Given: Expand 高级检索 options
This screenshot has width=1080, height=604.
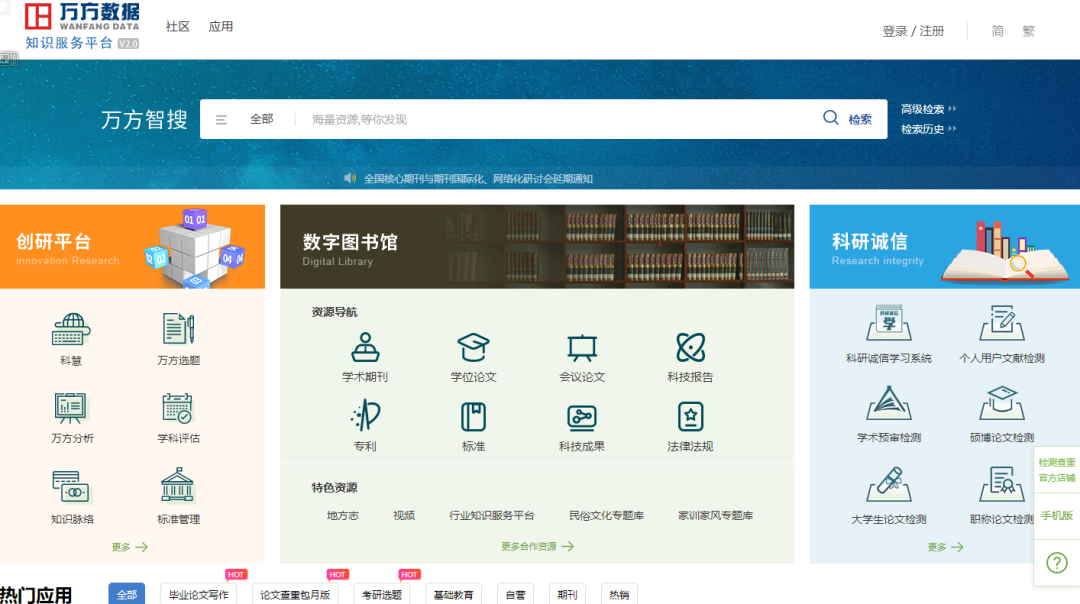Looking at the screenshot, I should (x=925, y=108).
